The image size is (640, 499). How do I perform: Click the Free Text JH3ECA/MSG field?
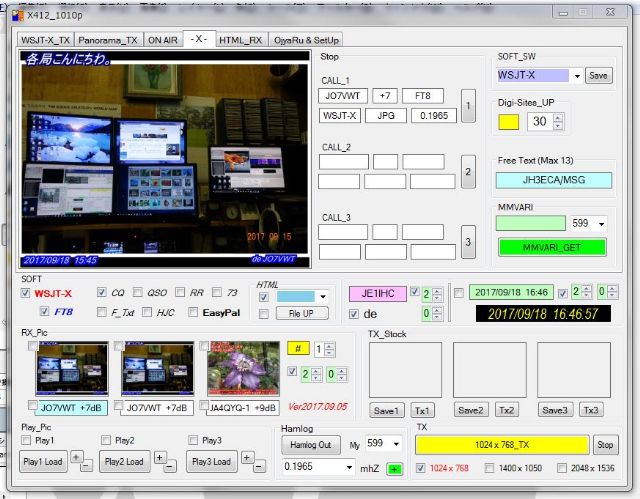pyautogui.click(x=553, y=180)
